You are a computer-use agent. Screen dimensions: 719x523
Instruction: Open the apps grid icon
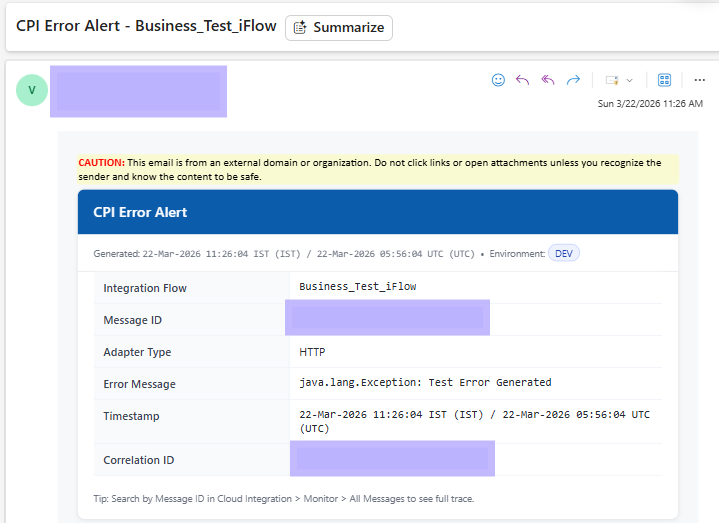(x=664, y=80)
